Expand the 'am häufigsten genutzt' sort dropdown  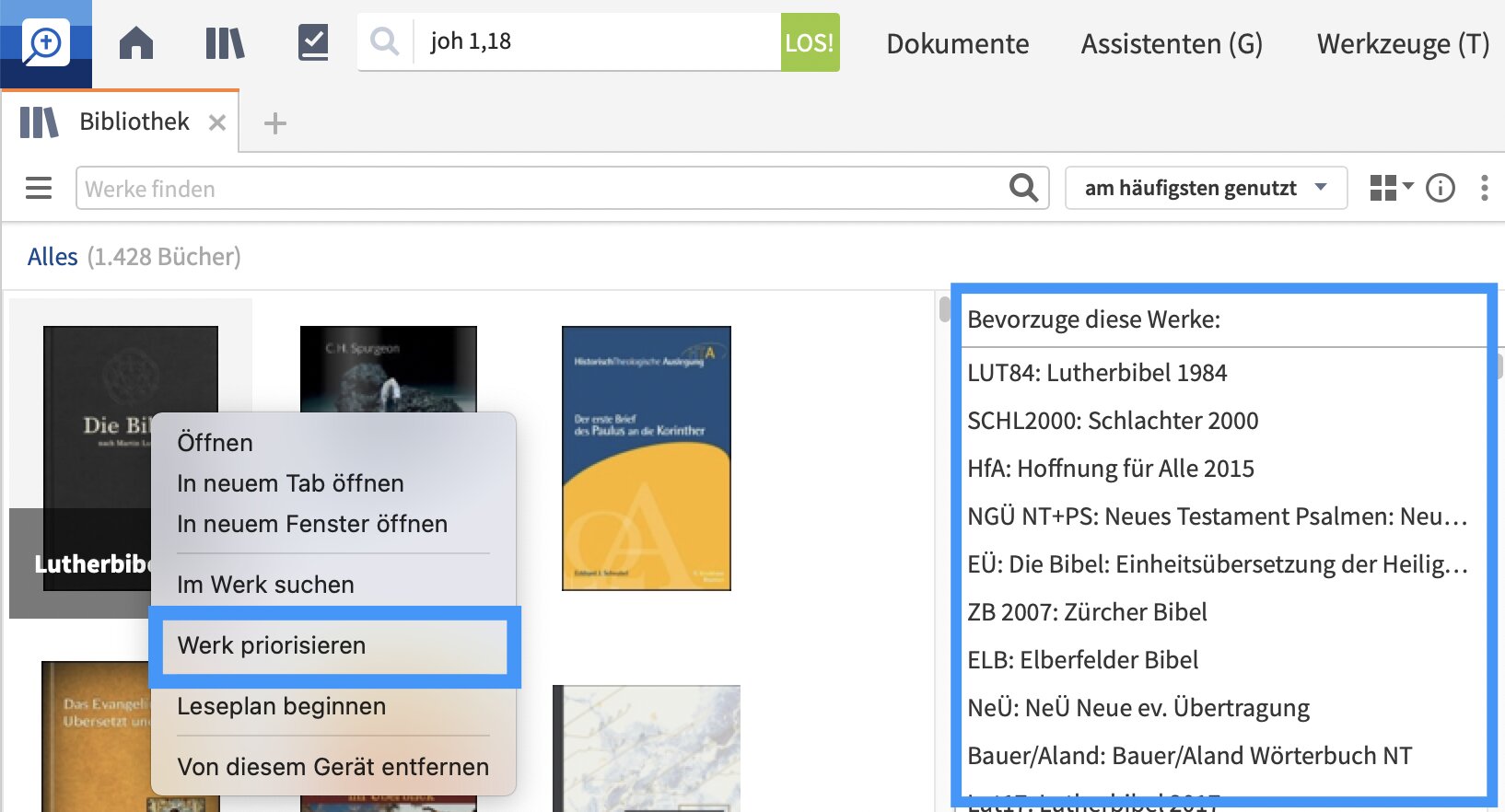[x=1205, y=188]
